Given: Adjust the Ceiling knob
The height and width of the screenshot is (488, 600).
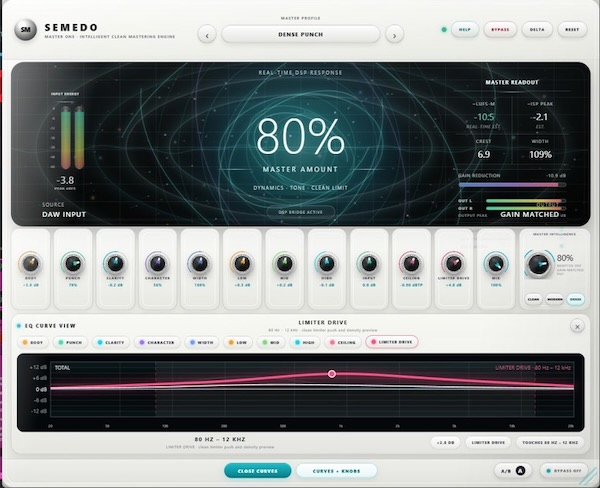Looking at the screenshot, I should tap(411, 263).
